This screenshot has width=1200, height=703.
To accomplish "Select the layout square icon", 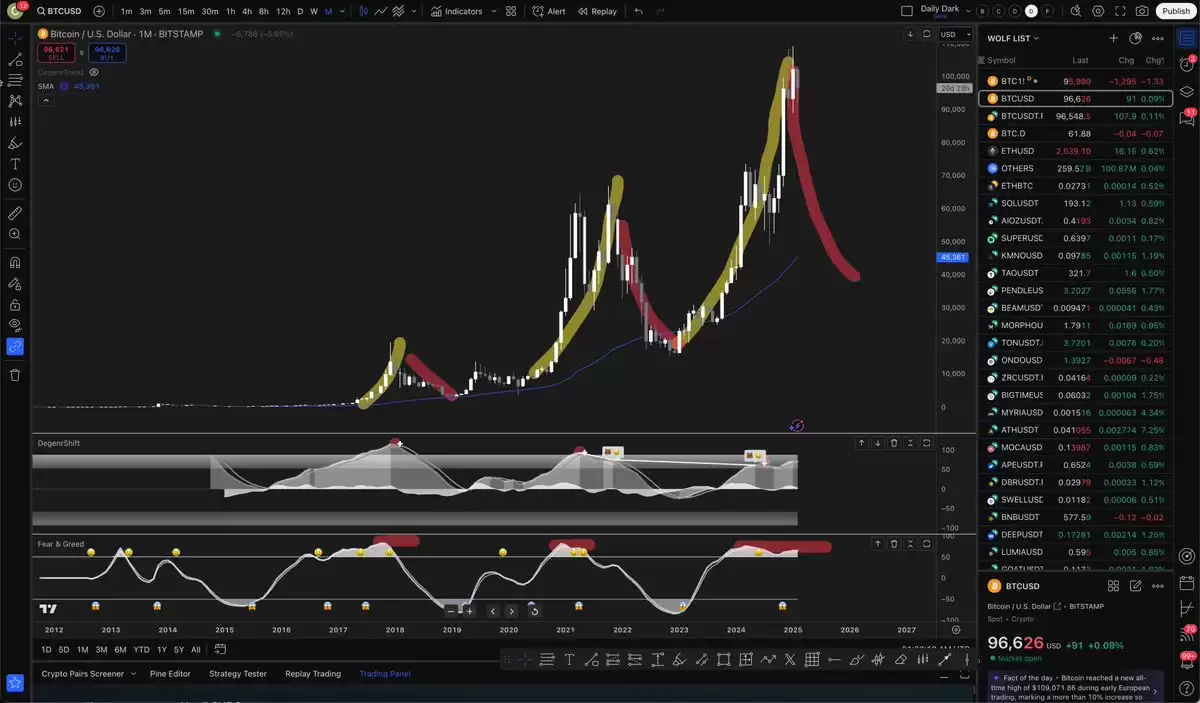I will click(x=907, y=11).
